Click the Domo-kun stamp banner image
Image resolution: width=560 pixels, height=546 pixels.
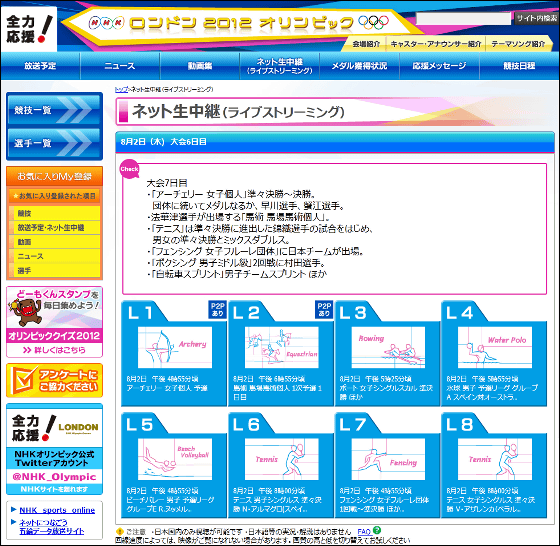tap(54, 308)
